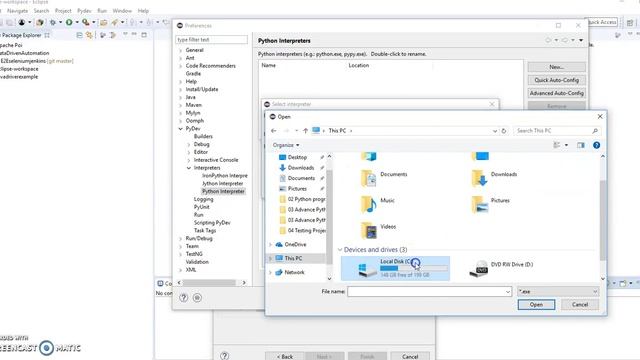This screenshot has height=360, width=640.
Task: Click the Search This PC field
Action: coord(557,131)
